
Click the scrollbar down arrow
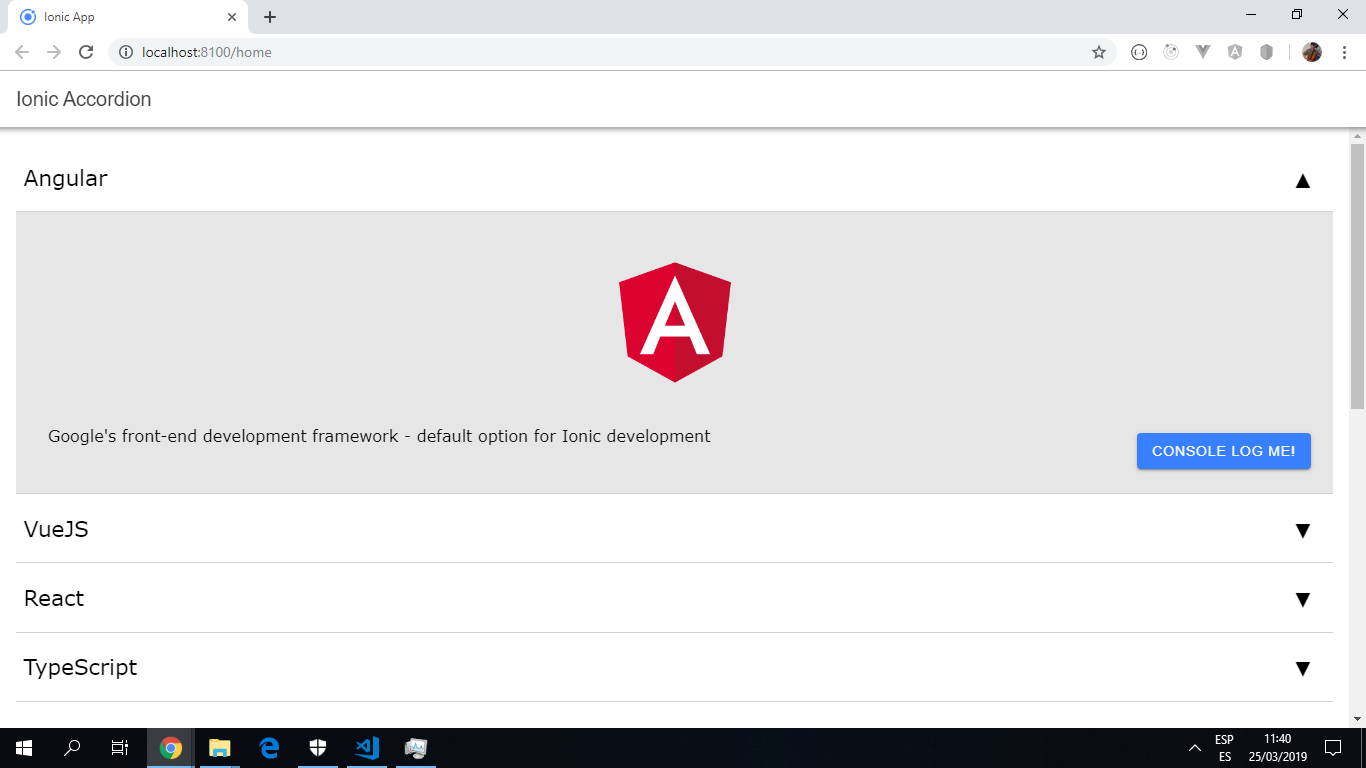pyautogui.click(x=1357, y=719)
